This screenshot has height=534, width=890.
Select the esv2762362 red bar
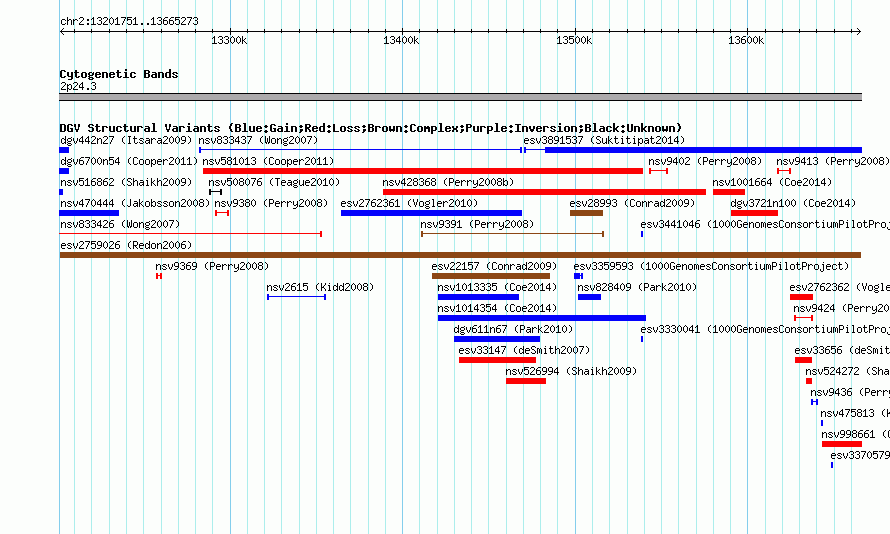[x=801, y=297]
